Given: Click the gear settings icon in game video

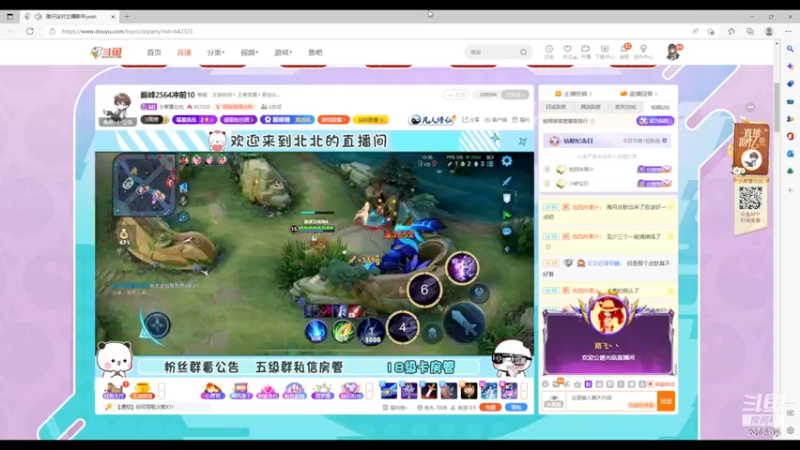Looking at the screenshot, I should click(507, 161).
